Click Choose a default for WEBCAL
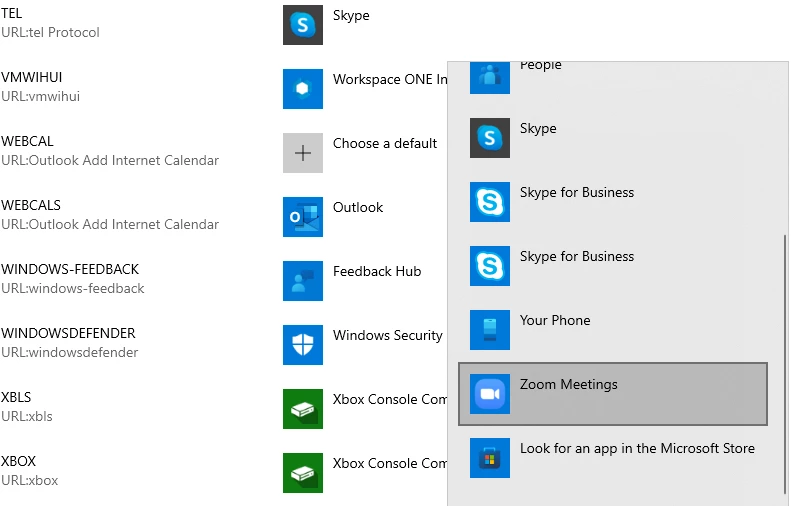791x506 pixels. [x=385, y=144]
